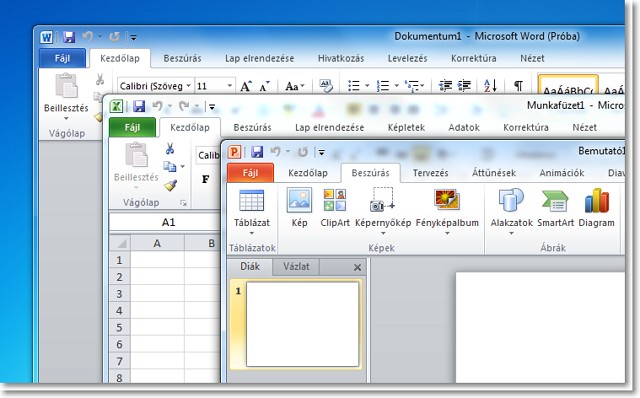Image resolution: width=640 pixels, height=398 pixels.
Task: Open the Képernyőkép screenshot dropdown
Action: pyautogui.click(x=383, y=233)
